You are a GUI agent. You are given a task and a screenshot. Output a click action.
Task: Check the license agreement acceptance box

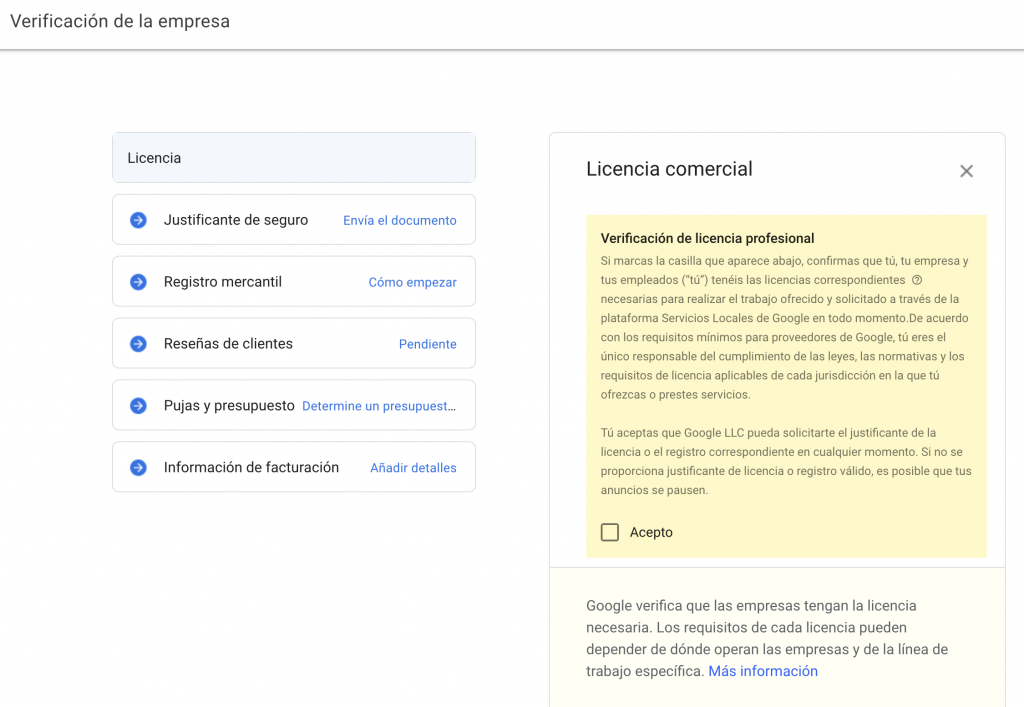click(x=610, y=532)
